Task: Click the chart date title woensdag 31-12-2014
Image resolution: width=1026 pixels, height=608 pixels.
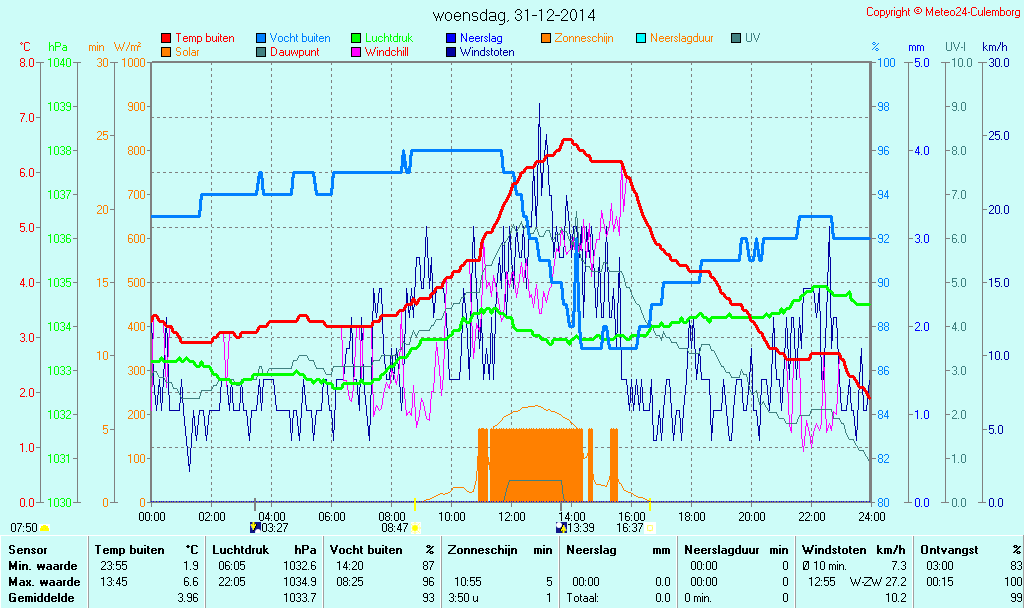Action: pos(514,16)
